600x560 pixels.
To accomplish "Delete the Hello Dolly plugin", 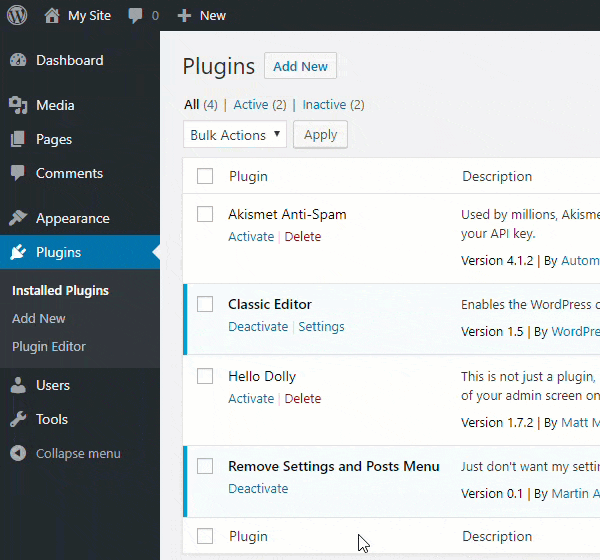I will pos(303,398).
